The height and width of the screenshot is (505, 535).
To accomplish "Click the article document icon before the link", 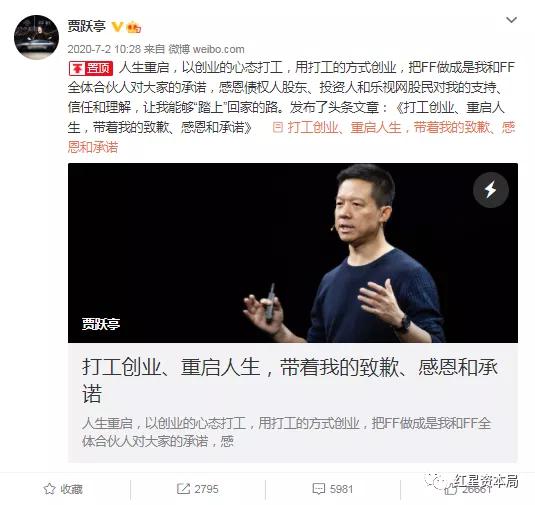I will click(278, 128).
